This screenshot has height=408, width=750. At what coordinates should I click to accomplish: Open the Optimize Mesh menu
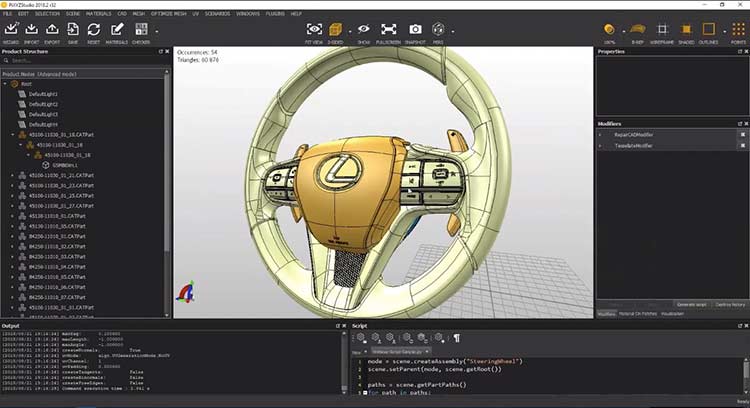click(x=168, y=14)
